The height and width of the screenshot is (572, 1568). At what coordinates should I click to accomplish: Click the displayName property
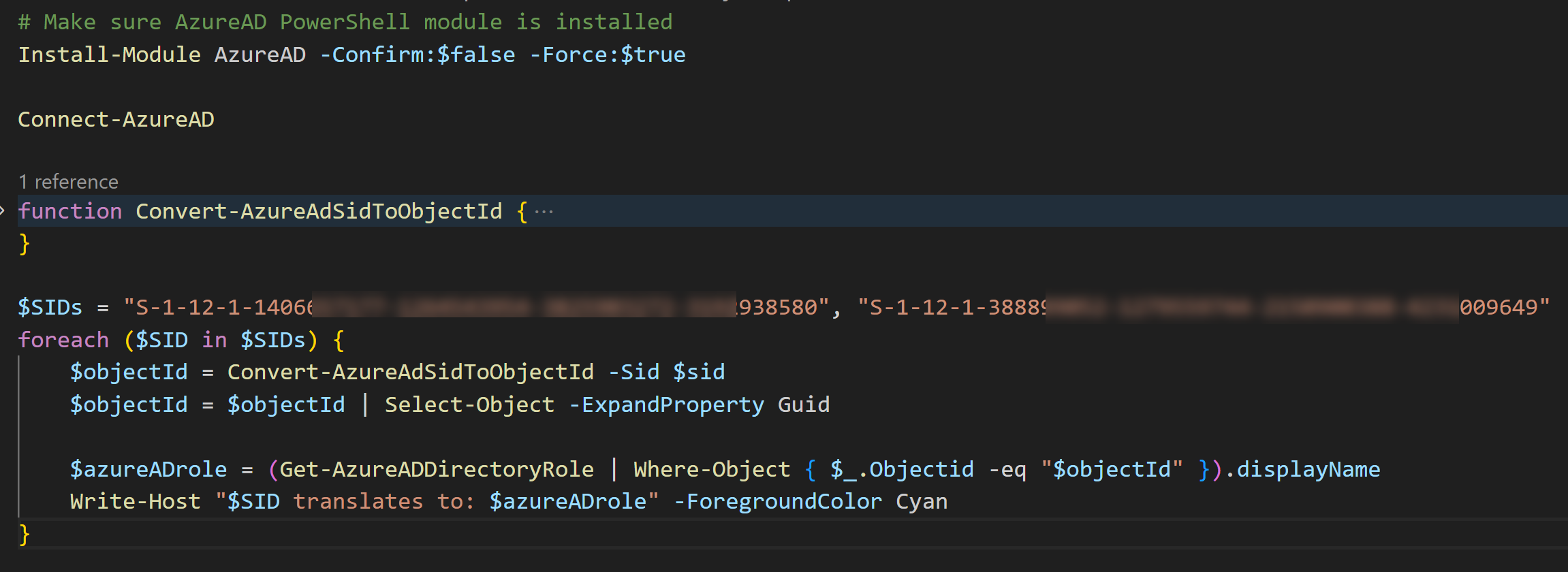pos(1308,470)
